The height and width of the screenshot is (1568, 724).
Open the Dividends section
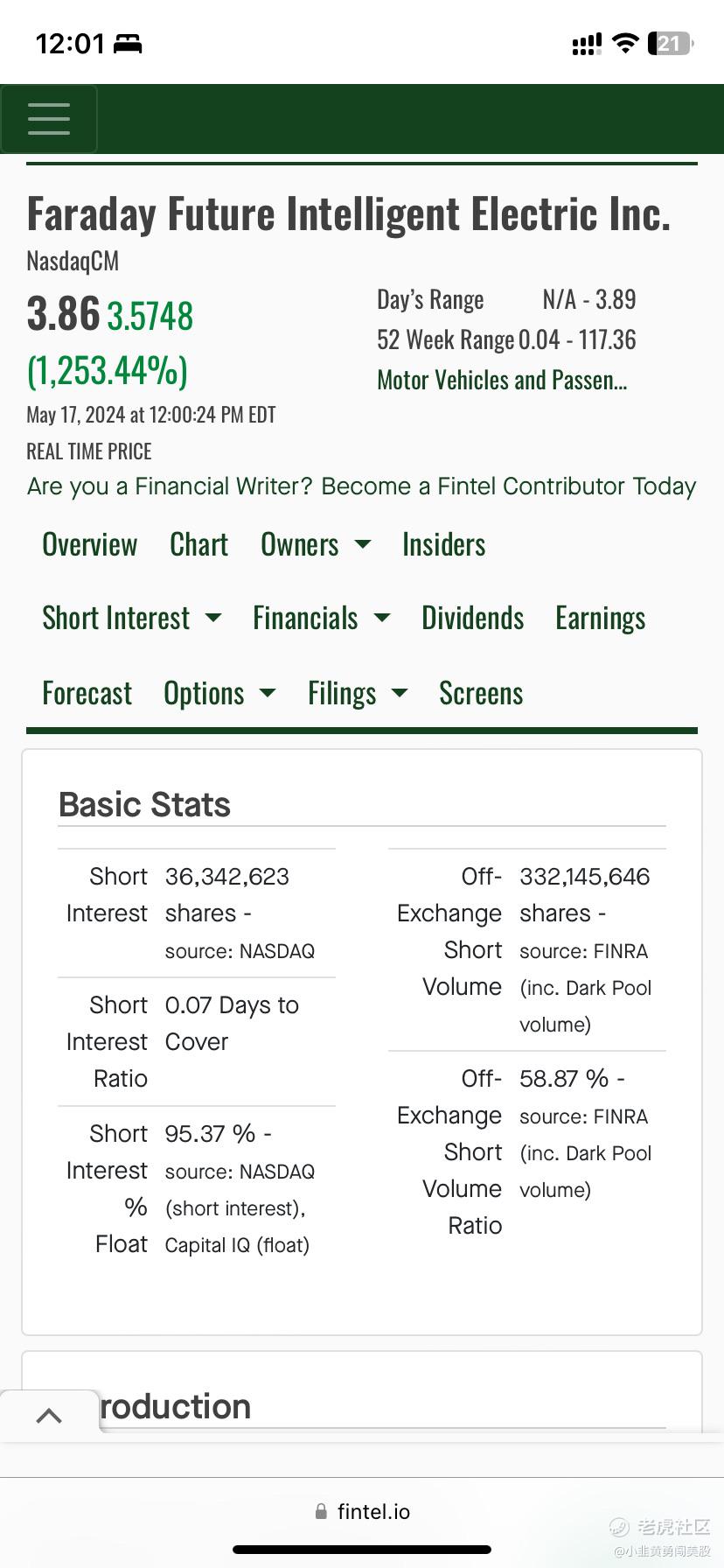click(x=472, y=618)
